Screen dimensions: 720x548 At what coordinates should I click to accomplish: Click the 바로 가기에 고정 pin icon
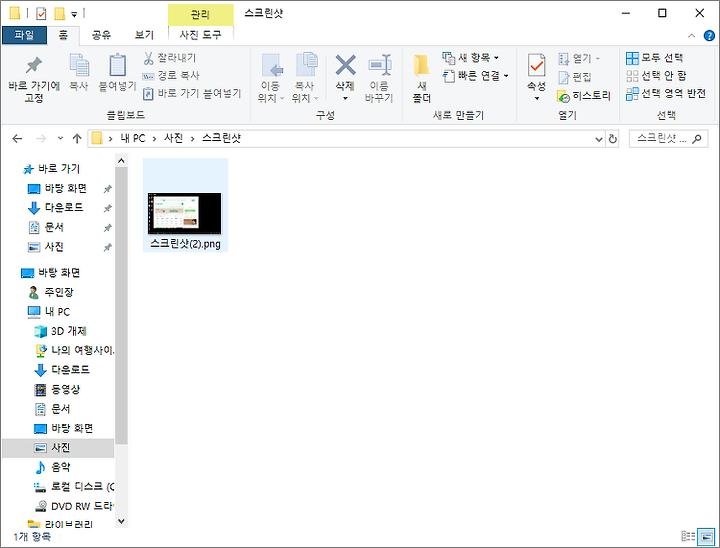(34, 66)
